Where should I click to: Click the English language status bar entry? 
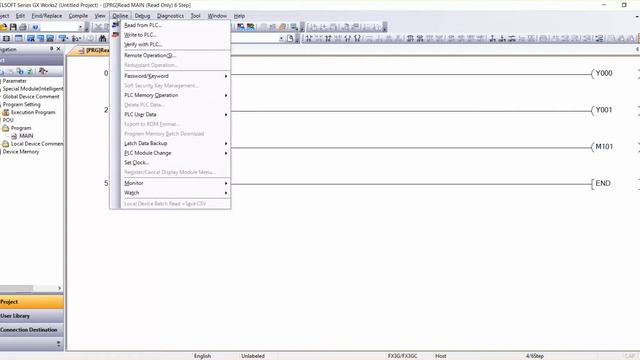tap(202, 356)
